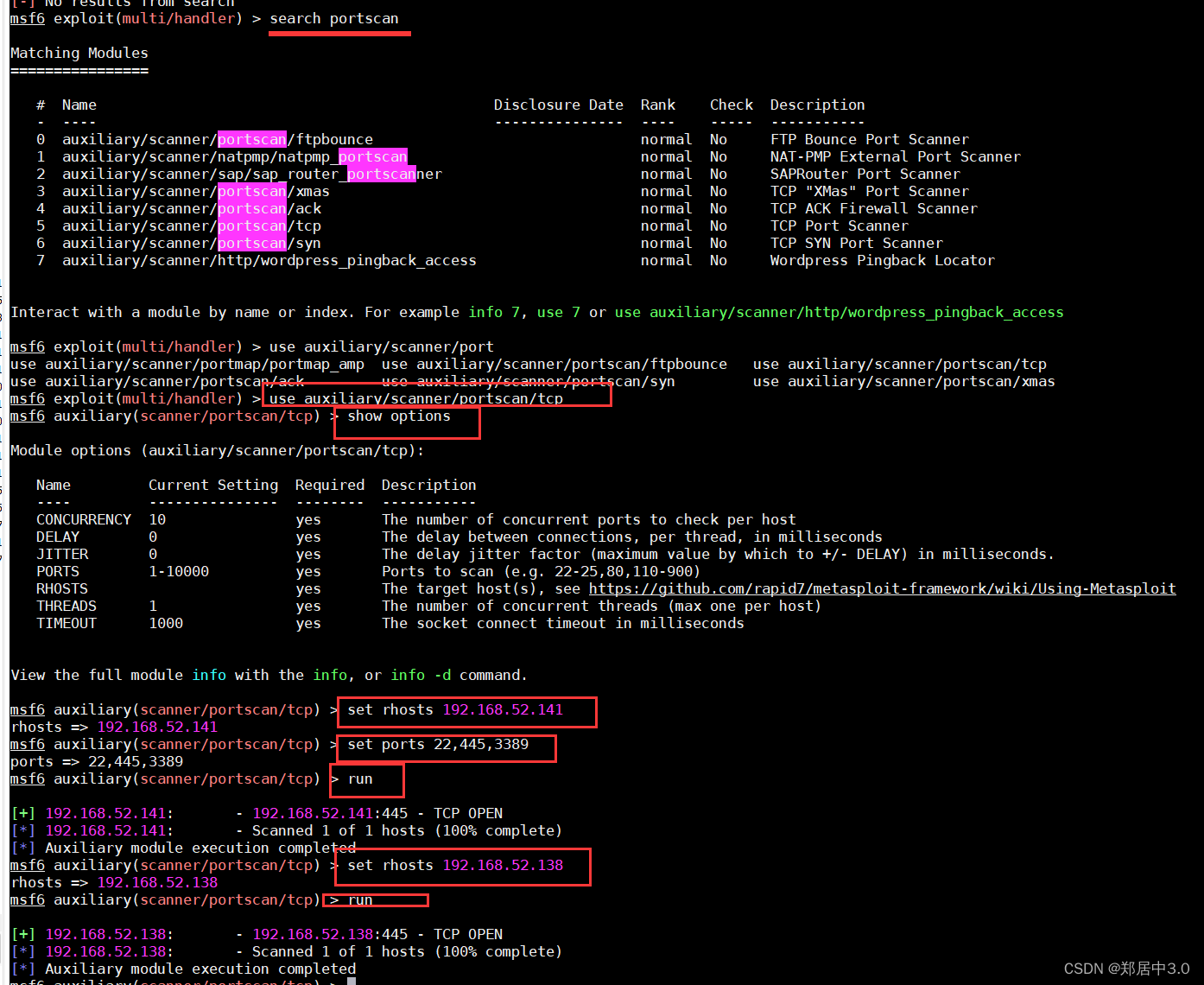This screenshot has width=1204, height=985.
Task: Click the 'search portscan' command text
Action: pyautogui.click(x=334, y=18)
